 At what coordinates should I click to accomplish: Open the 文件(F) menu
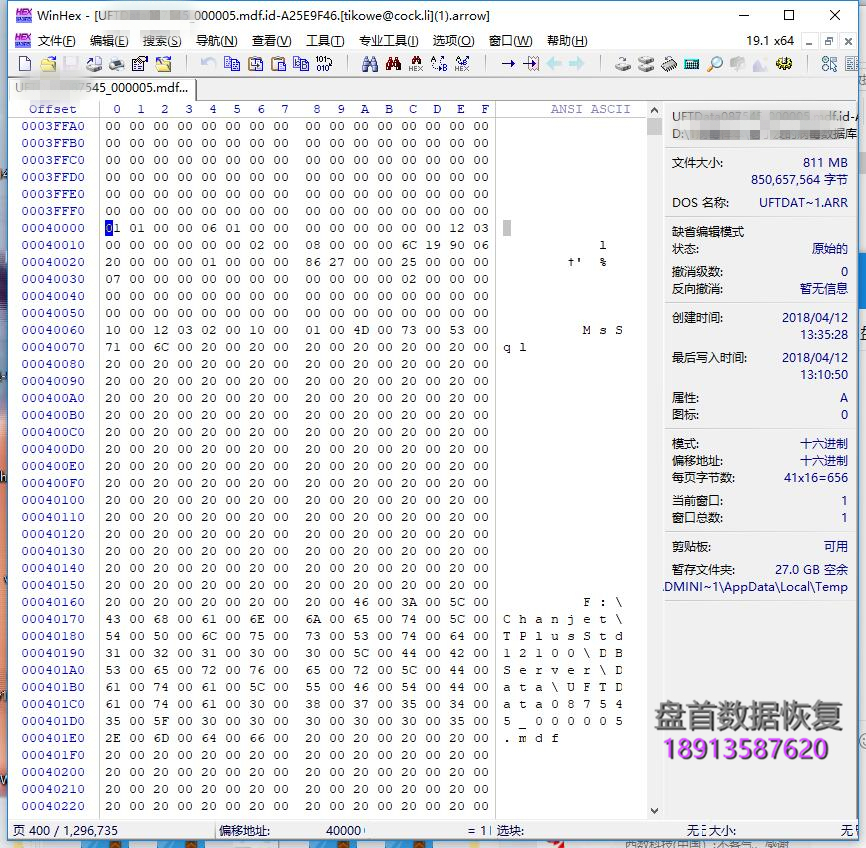(56, 41)
